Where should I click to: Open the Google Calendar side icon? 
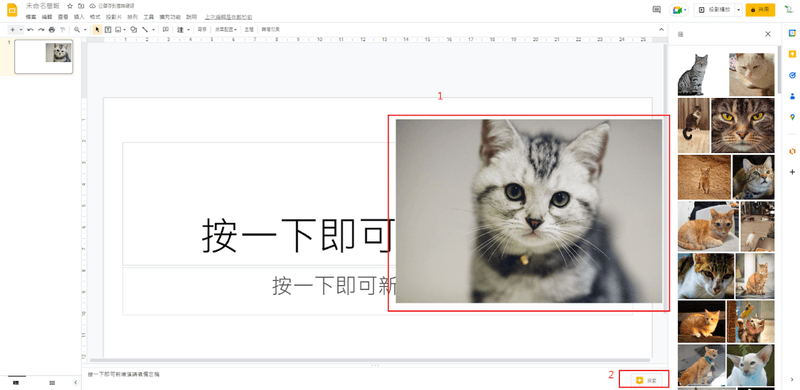click(x=792, y=33)
